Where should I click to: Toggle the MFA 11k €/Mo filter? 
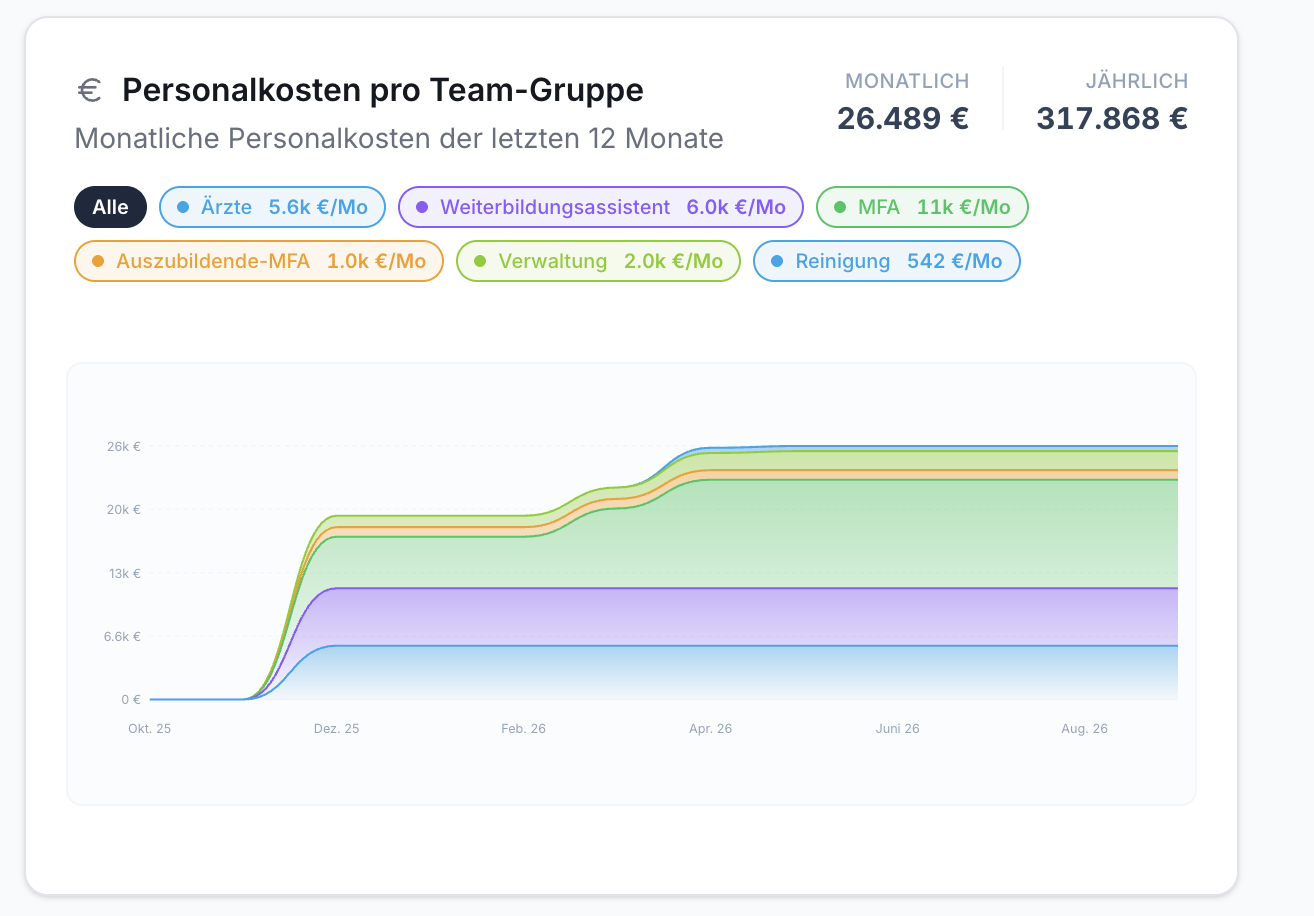(922, 207)
